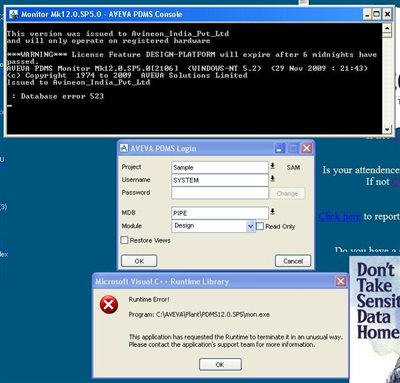Minimize the AVEVA PDMS Login window
Viewport: 400px width, 383px height.
click(x=280, y=148)
